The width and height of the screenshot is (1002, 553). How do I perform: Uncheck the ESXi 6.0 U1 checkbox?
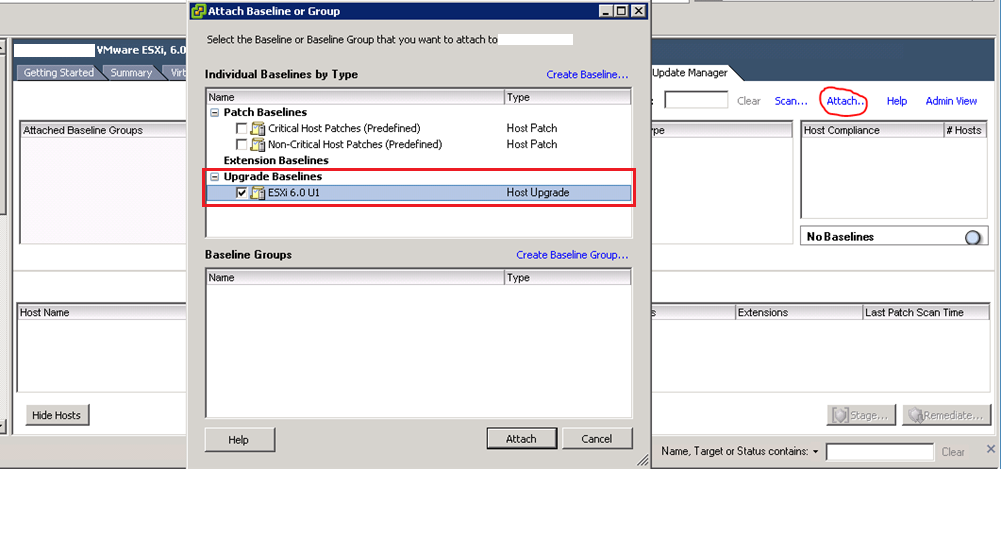pos(241,192)
